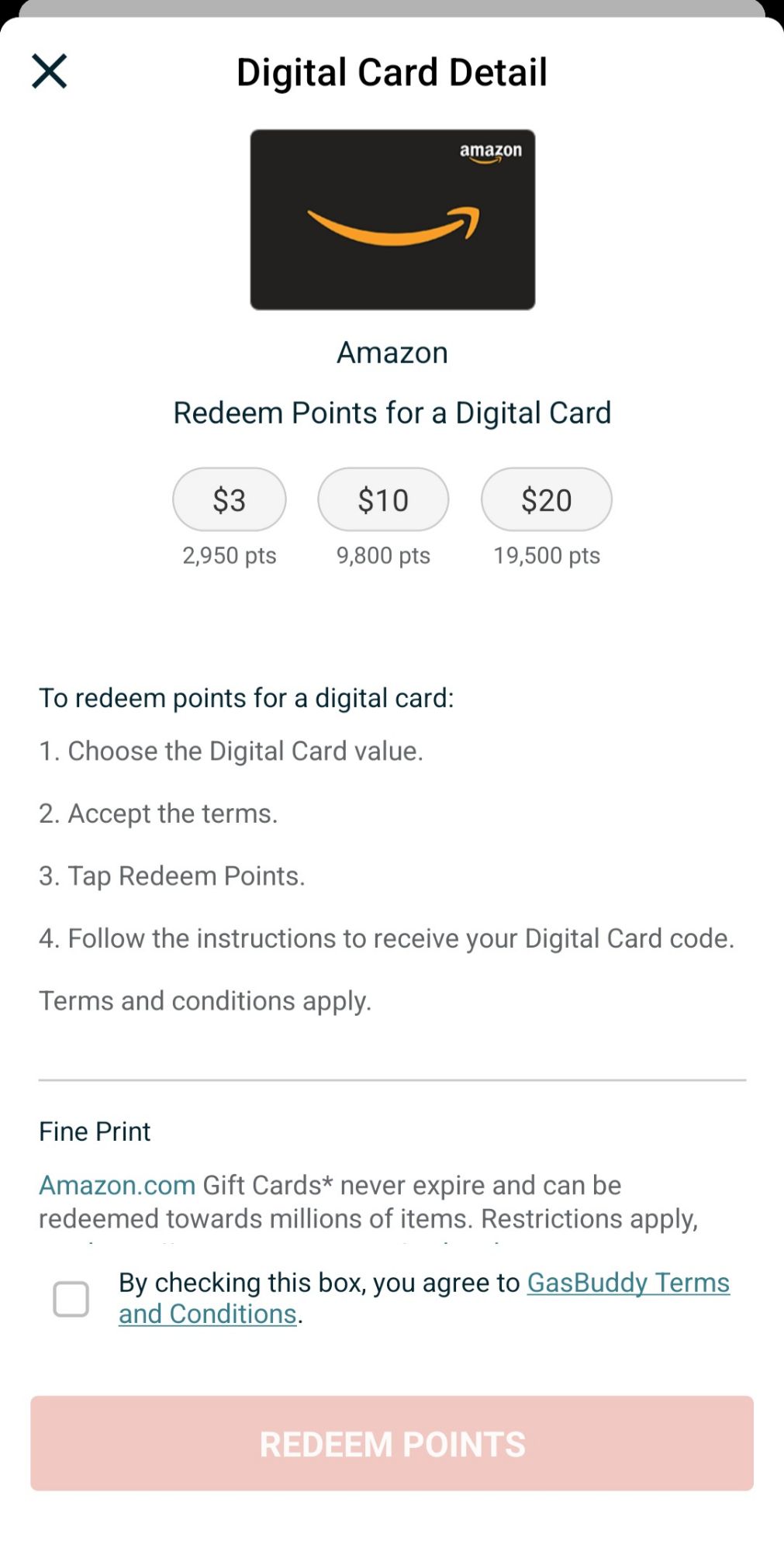784x1551 pixels.
Task: Select the $20 gift card denomination
Action: click(x=547, y=499)
